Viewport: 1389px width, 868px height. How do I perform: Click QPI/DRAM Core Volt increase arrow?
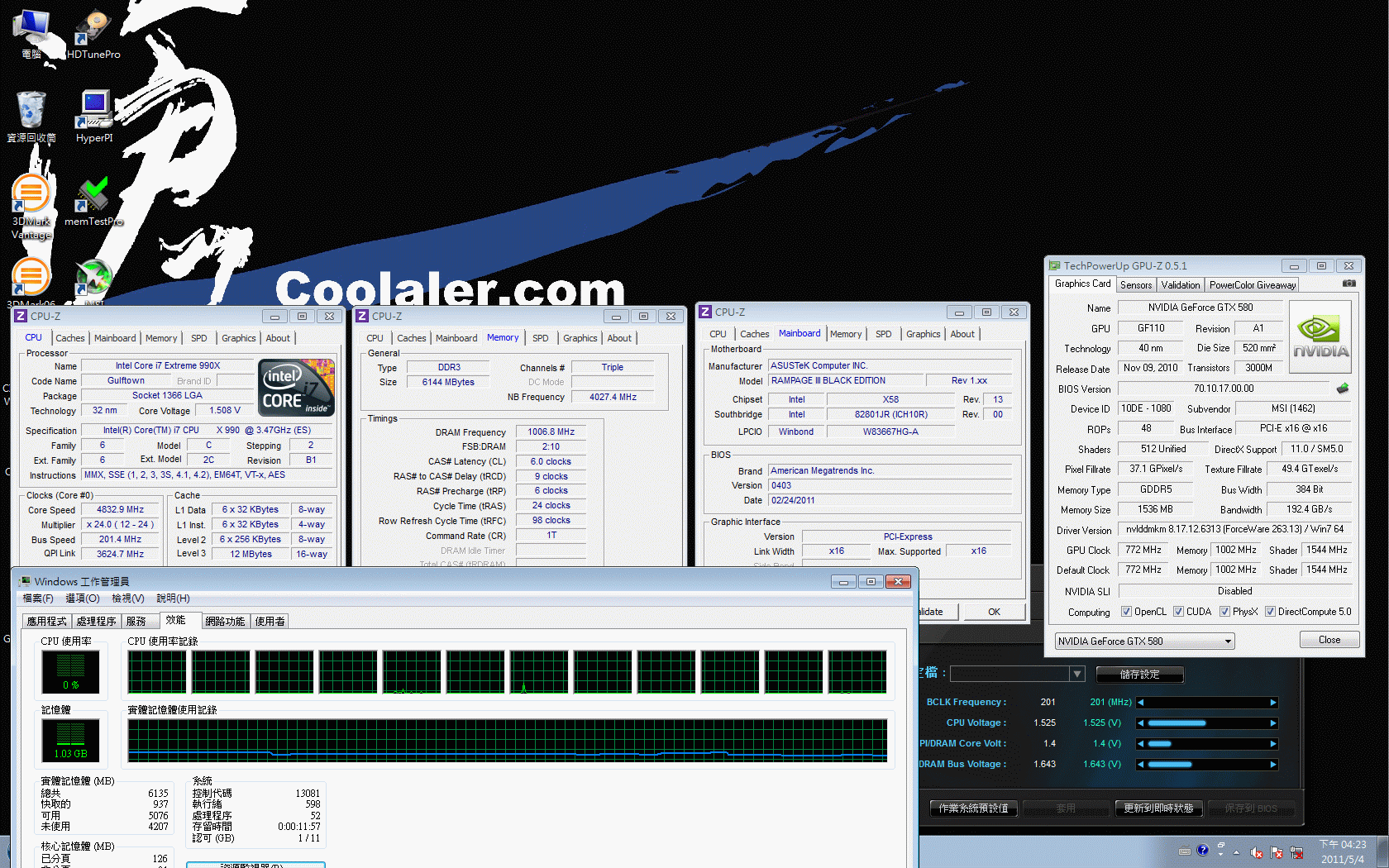click(1273, 744)
